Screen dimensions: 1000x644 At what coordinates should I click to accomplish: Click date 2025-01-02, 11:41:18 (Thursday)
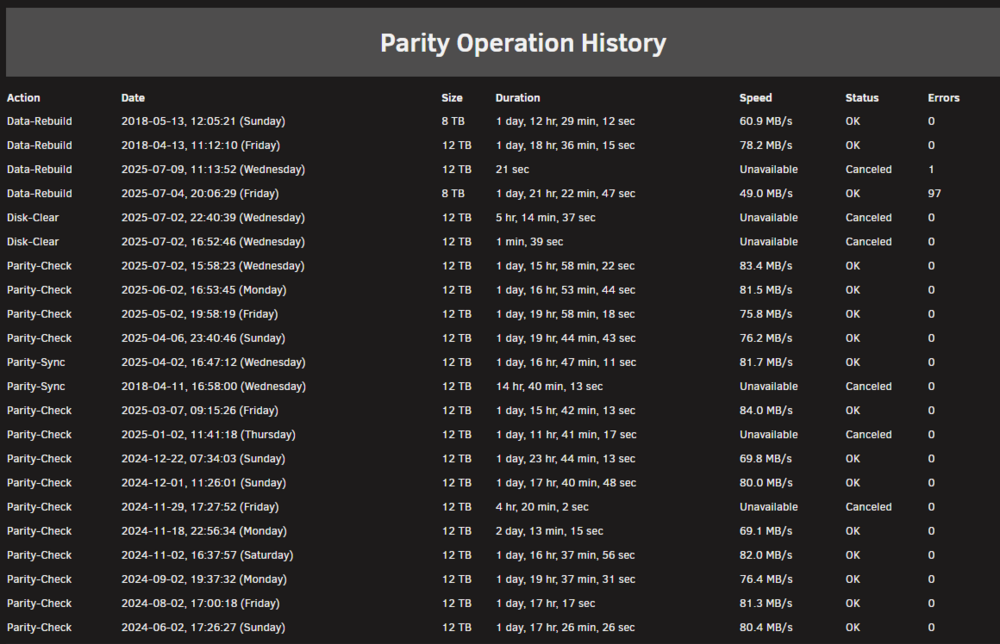pos(209,435)
